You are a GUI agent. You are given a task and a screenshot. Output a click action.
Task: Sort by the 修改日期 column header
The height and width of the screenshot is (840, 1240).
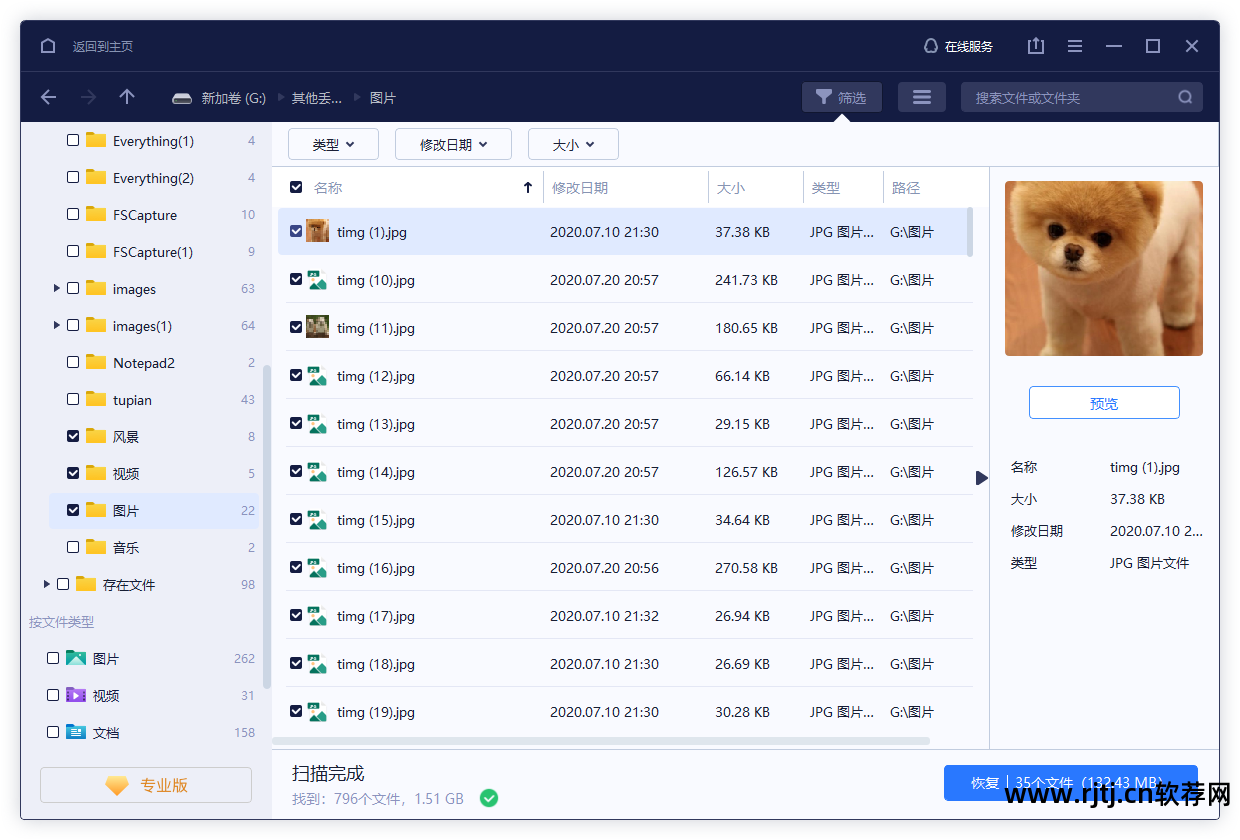tap(580, 188)
